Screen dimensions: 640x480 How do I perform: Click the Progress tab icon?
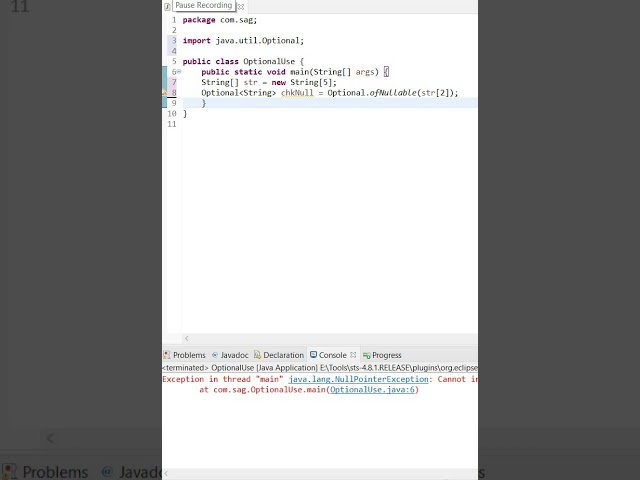pyautogui.click(x=367, y=356)
